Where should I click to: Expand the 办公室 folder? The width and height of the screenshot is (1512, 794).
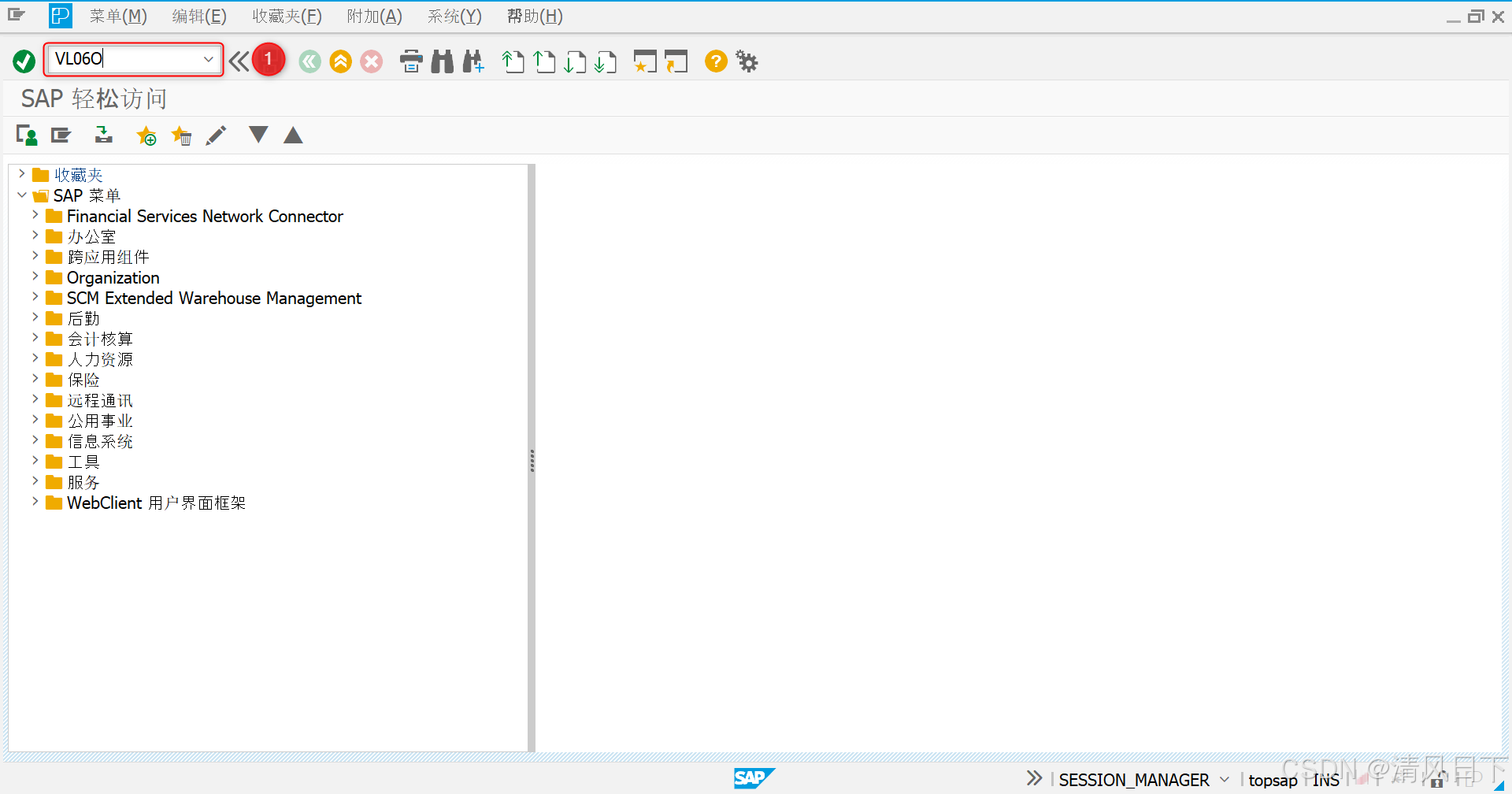(x=35, y=236)
